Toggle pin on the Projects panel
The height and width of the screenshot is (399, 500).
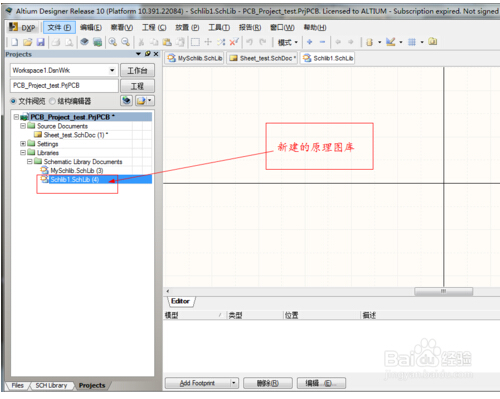[x=148, y=54]
